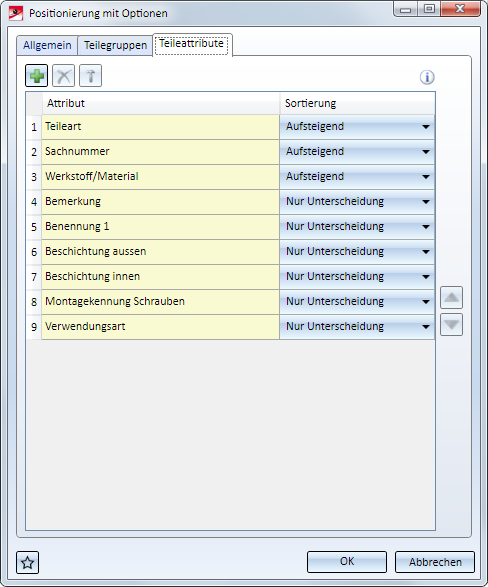Select the Beschichtung aussen attribute cell
The image size is (488, 587).
161,252
